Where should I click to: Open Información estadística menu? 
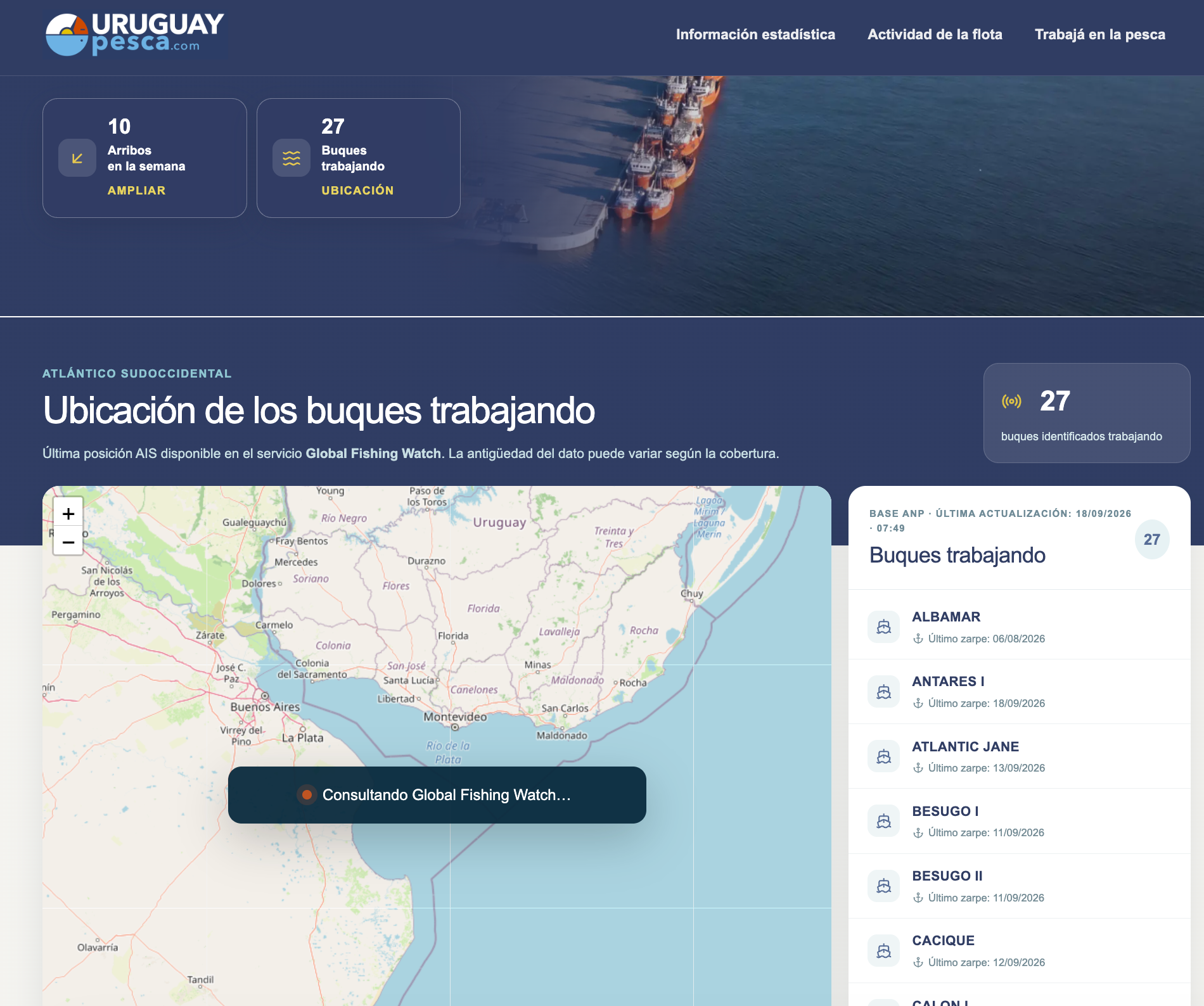(x=755, y=34)
